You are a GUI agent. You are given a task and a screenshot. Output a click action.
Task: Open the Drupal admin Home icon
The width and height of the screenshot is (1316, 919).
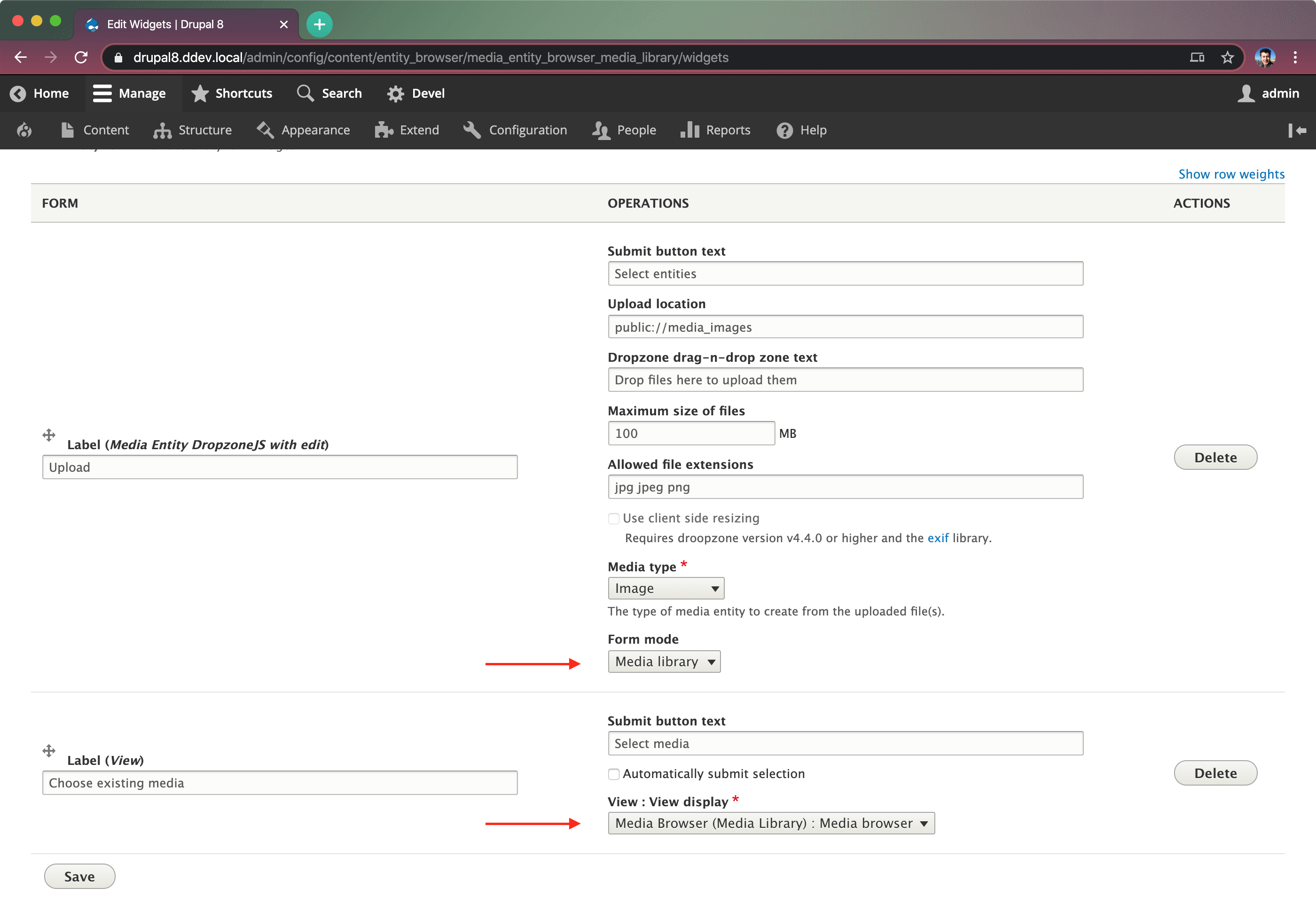click(19, 93)
